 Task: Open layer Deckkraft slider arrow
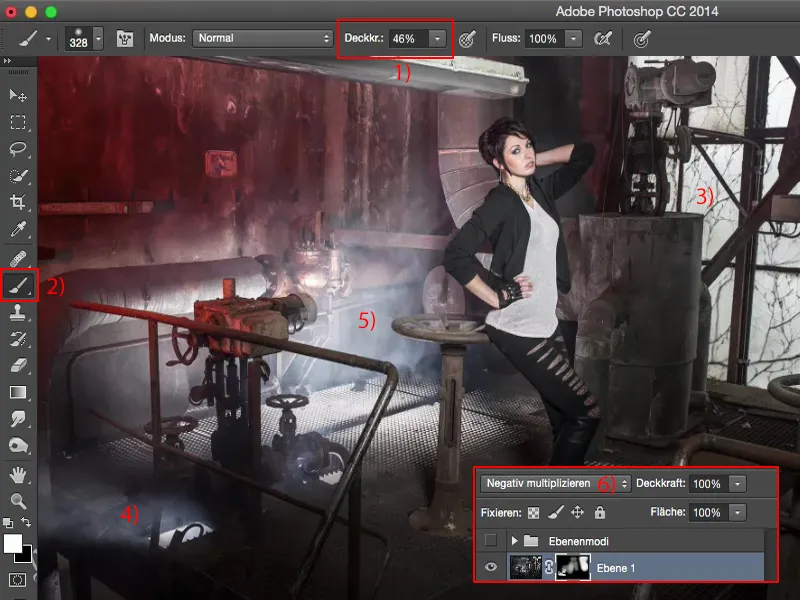pos(737,484)
